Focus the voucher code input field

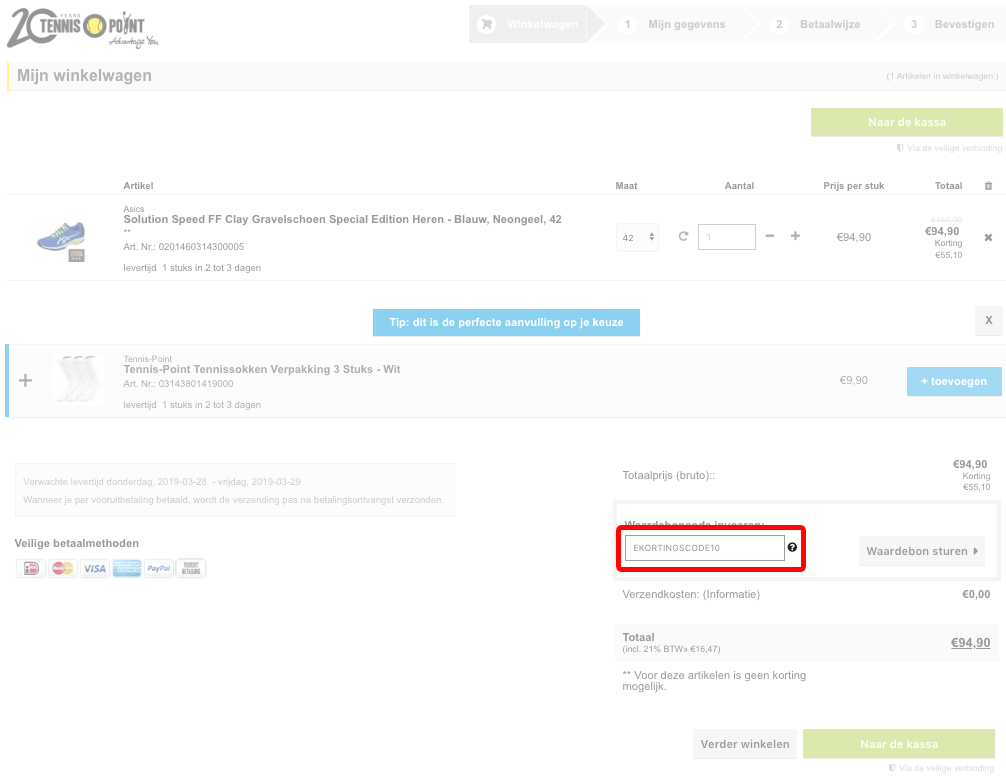(704, 548)
